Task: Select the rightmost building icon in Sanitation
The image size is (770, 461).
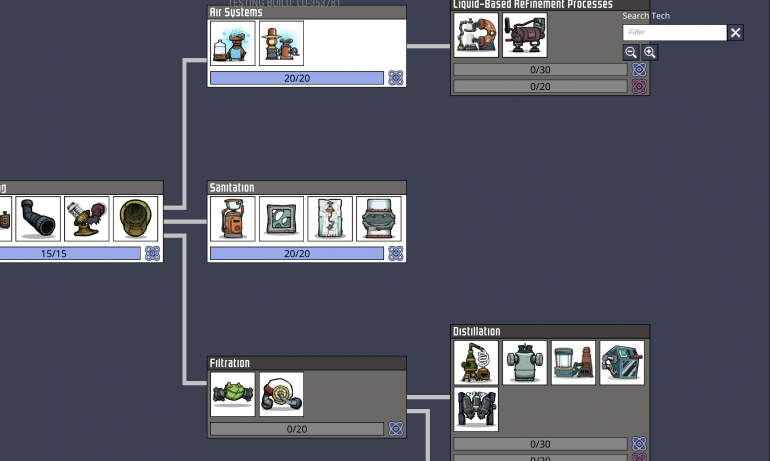Action: (x=379, y=218)
